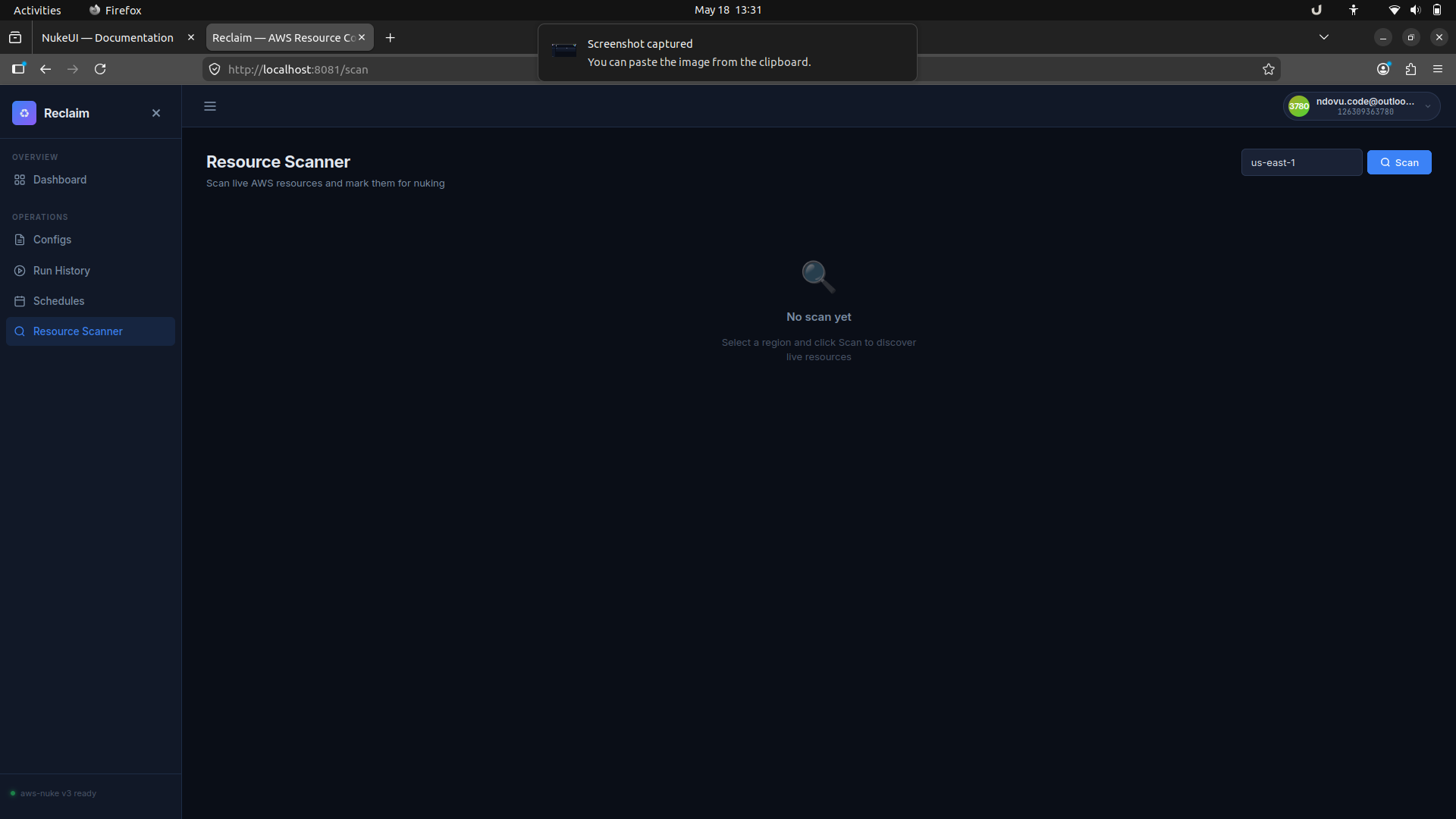This screenshot has width=1456, height=819.
Task: Click the site shield security icon
Action: point(215,69)
